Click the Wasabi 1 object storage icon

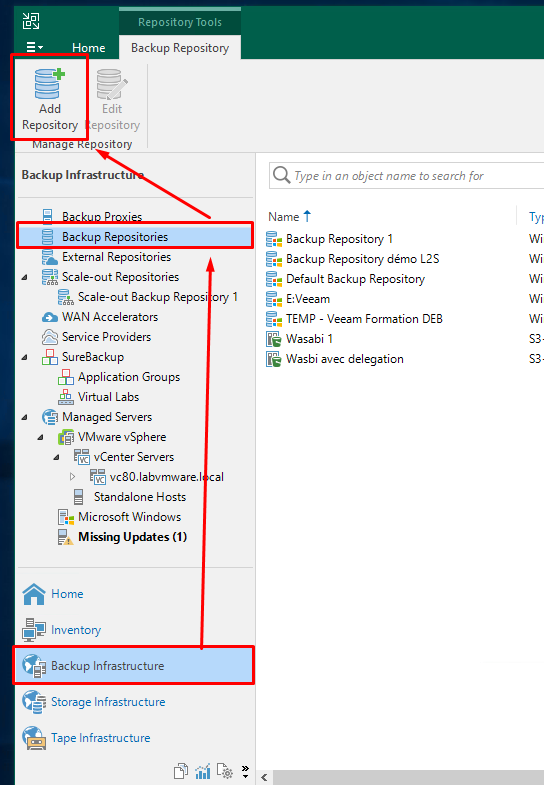[x=274, y=339]
